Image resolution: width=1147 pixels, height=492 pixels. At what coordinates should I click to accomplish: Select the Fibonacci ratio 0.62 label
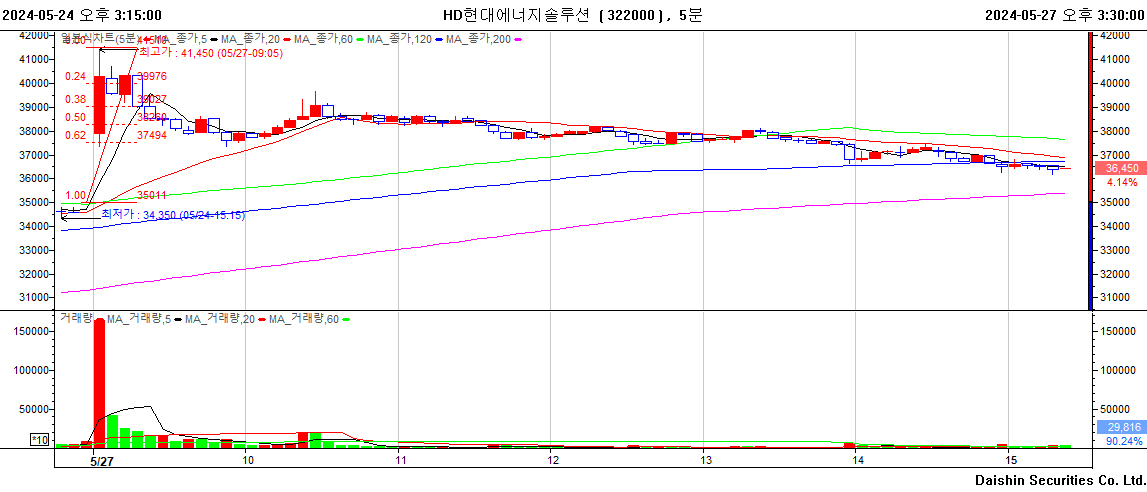pyautogui.click(x=75, y=135)
